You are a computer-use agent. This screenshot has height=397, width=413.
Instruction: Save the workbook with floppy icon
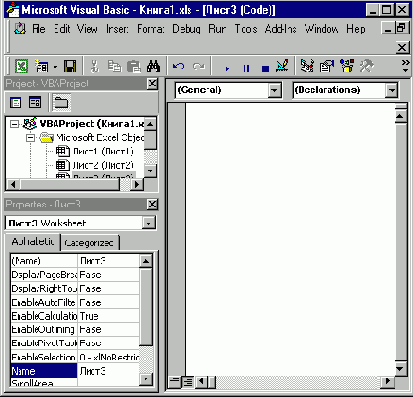70,66
